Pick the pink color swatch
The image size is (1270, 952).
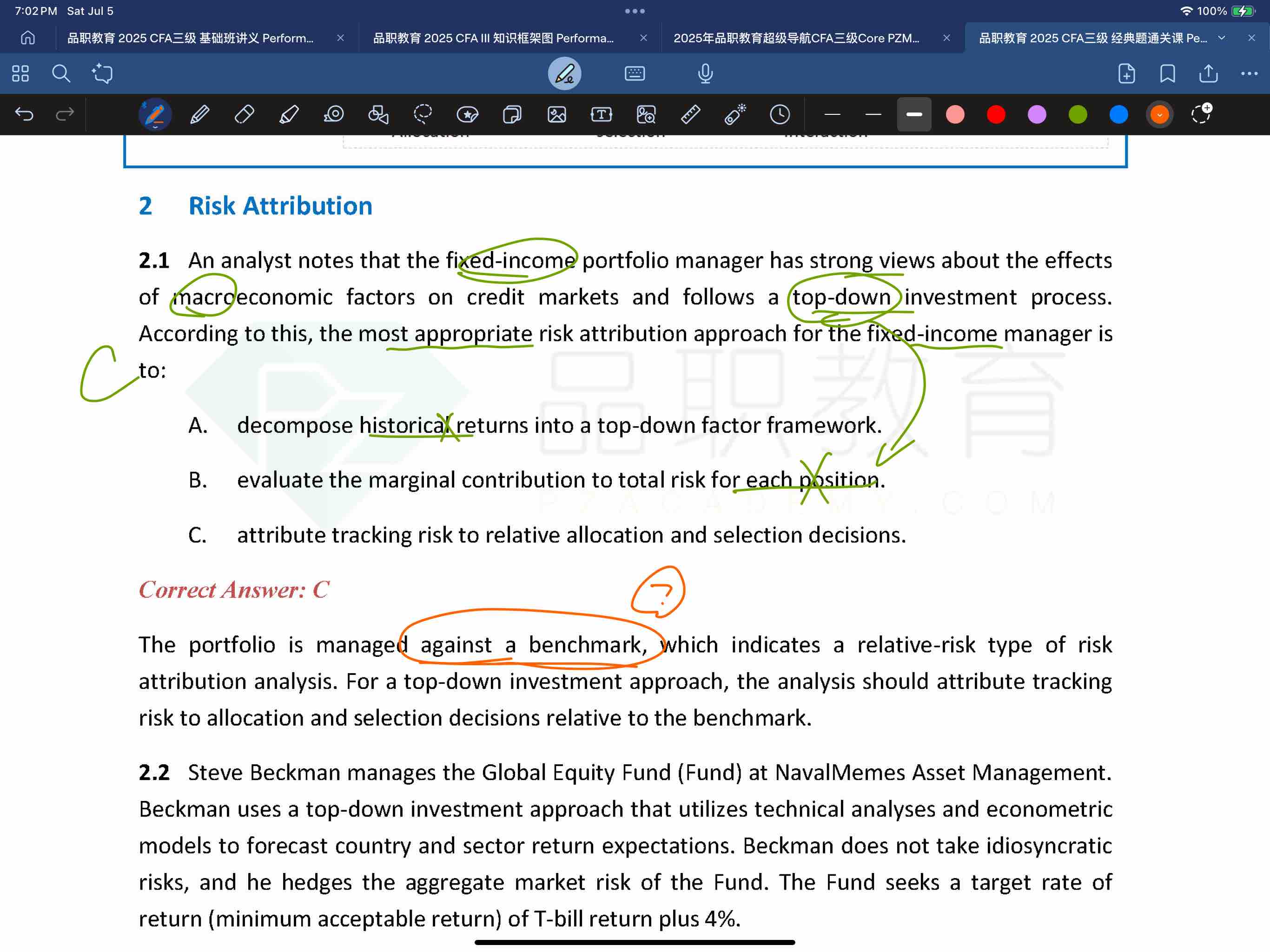click(955, 114)
